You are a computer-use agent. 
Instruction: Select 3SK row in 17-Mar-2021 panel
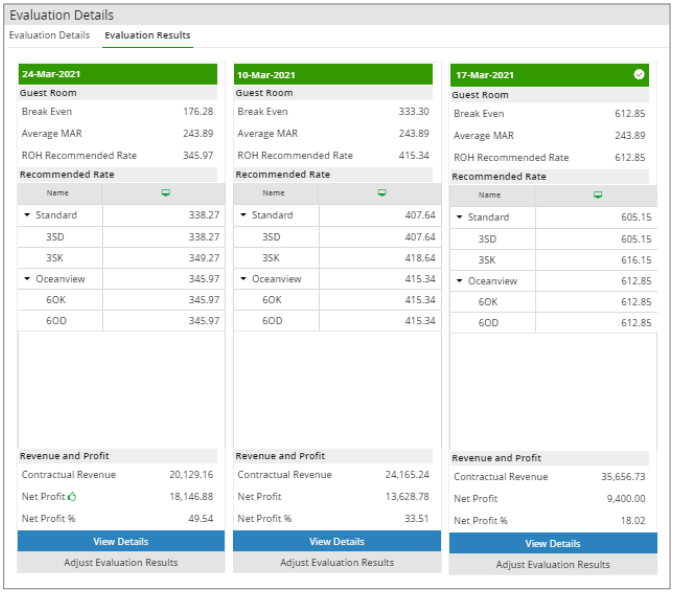click(553, 259)
